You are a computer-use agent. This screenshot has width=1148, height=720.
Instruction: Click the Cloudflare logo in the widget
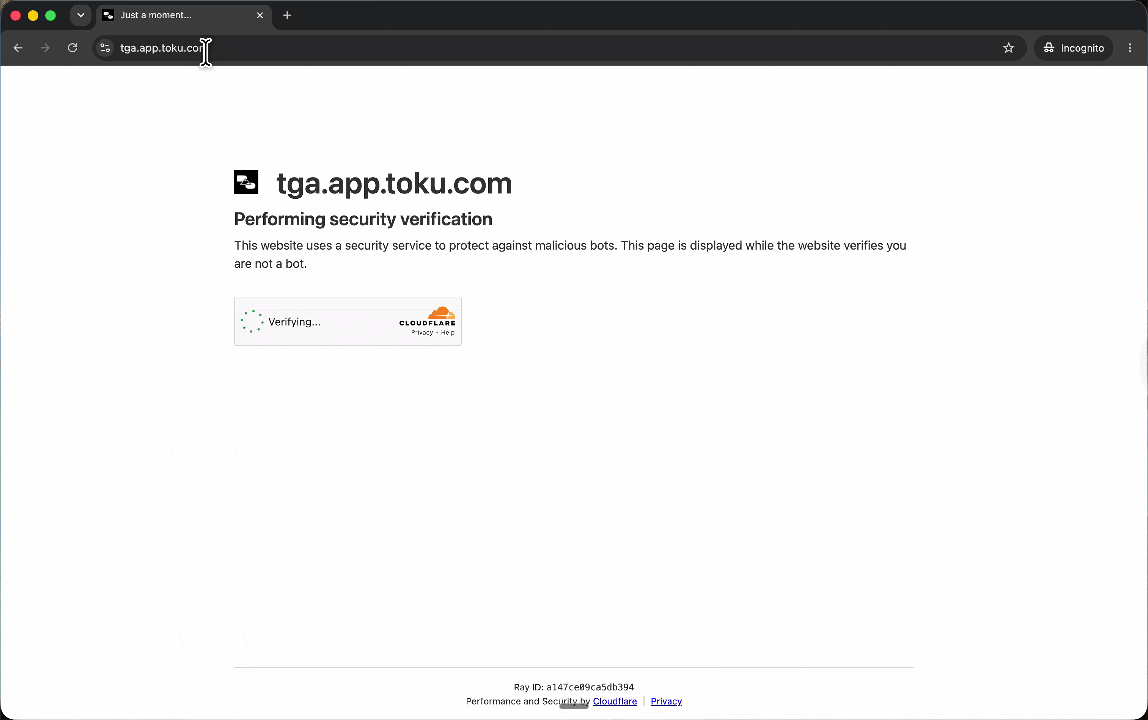[x=428, y=316]
